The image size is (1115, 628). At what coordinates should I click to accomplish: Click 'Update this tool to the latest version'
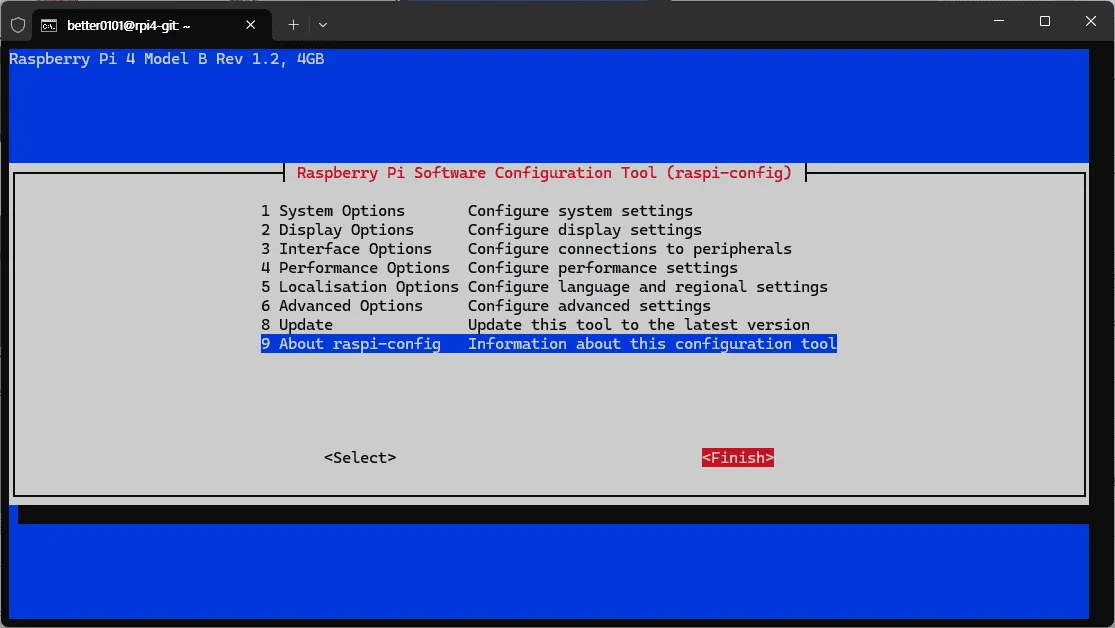639,325
